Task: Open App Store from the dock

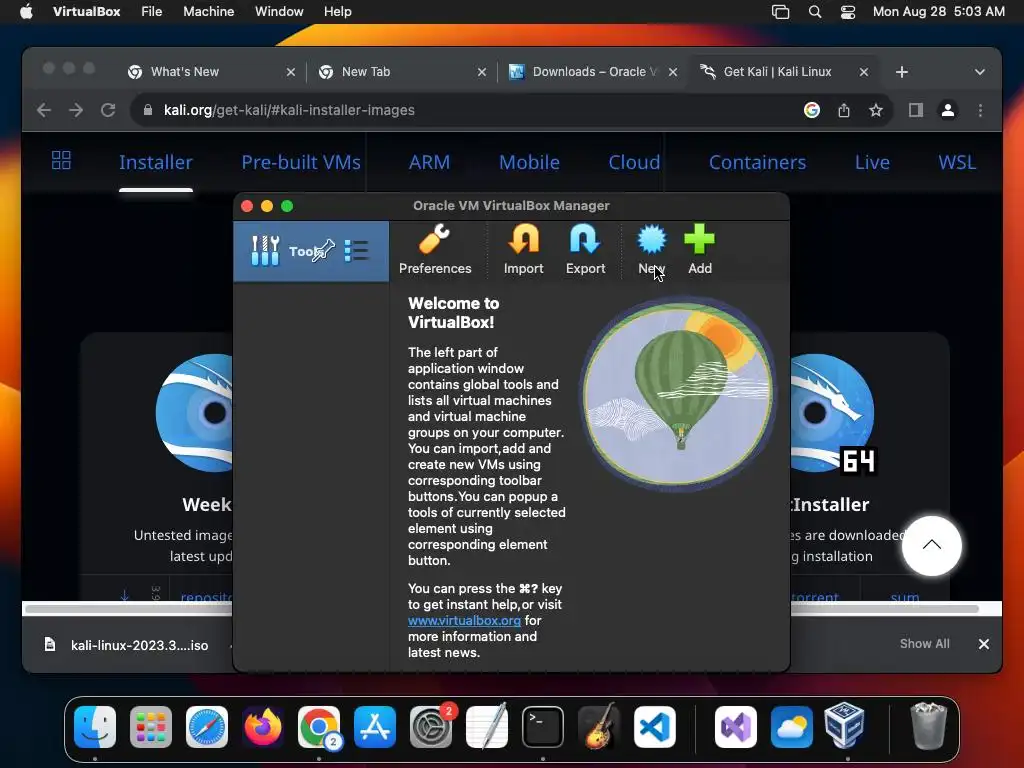Action: (x=375, y=727)
